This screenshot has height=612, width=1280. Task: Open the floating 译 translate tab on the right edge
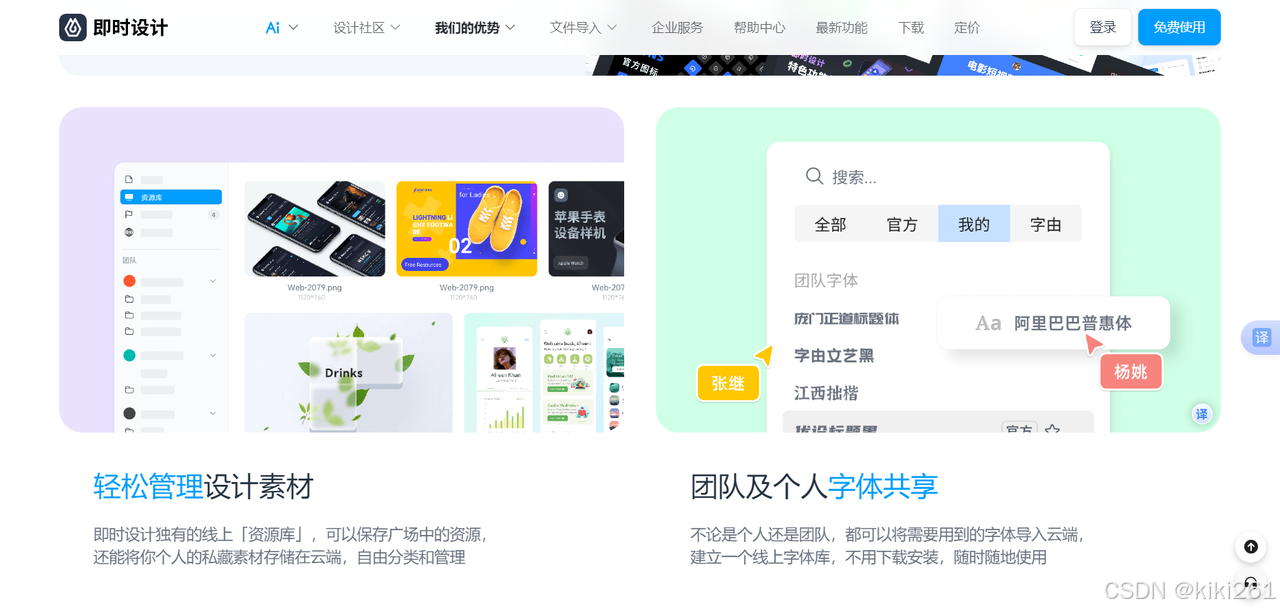(1261, 338)
